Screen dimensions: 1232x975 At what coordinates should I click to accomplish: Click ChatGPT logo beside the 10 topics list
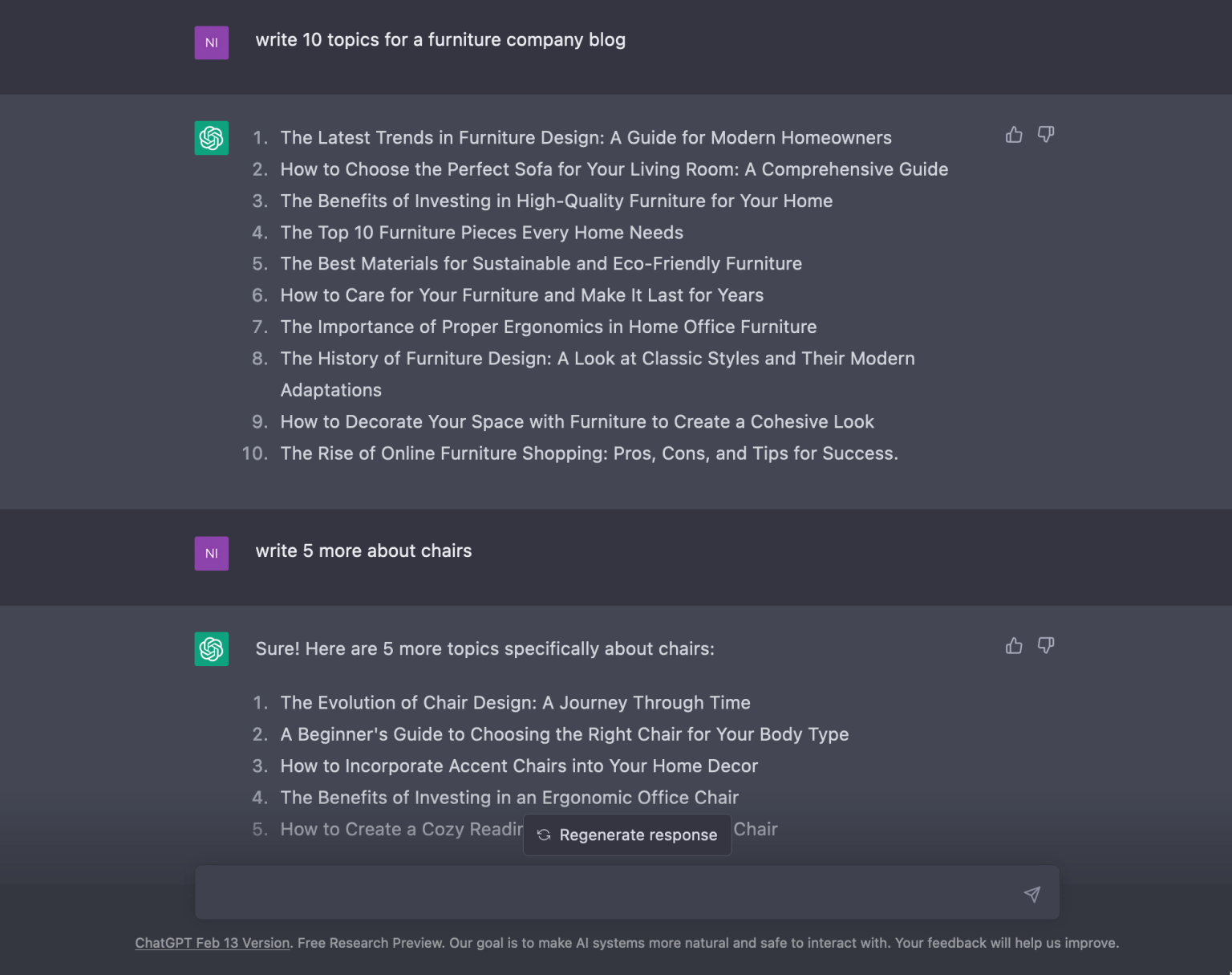click(x=212, y=138)
